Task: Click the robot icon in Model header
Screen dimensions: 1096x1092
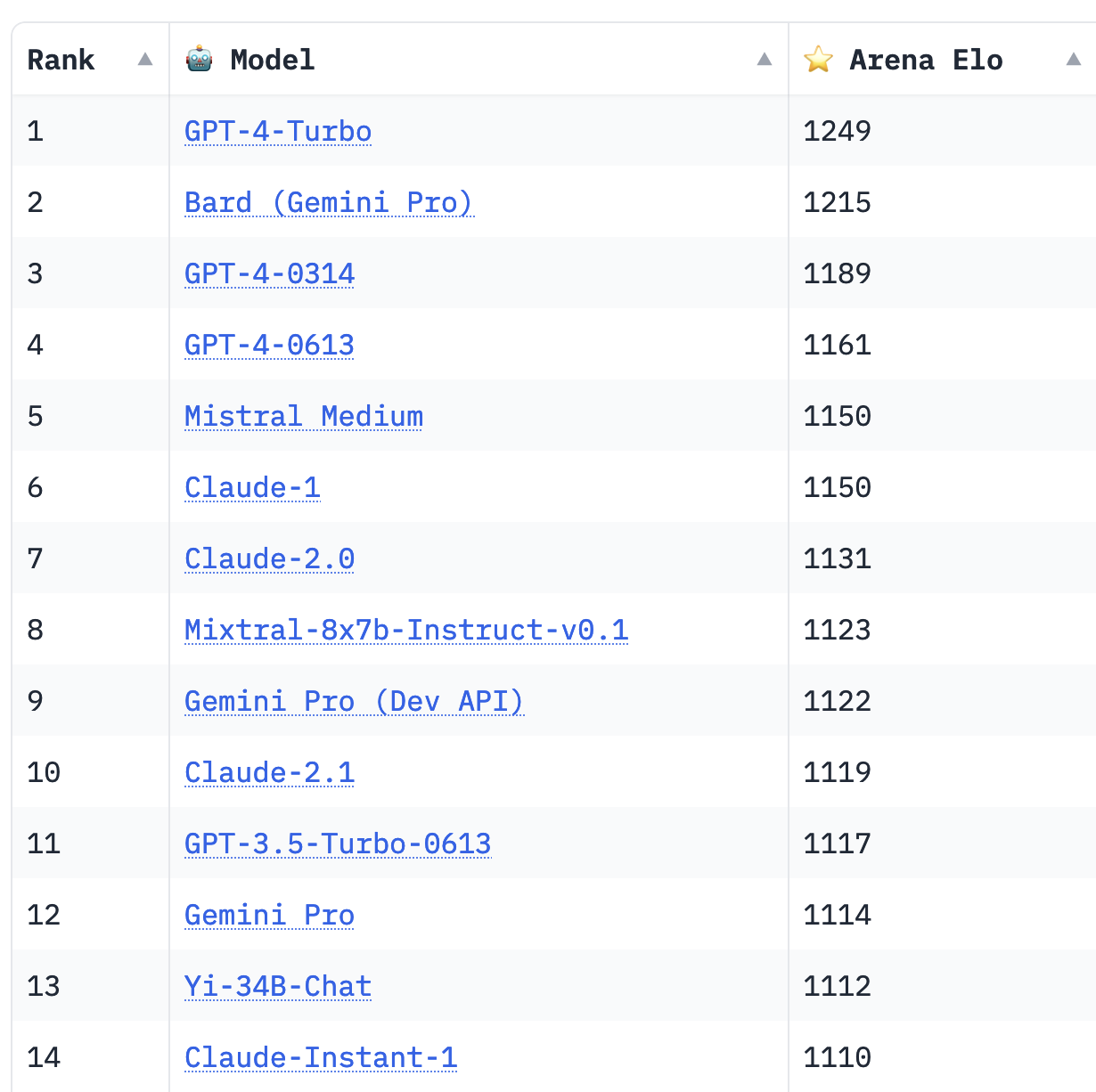Action: [x=199, y=59]
